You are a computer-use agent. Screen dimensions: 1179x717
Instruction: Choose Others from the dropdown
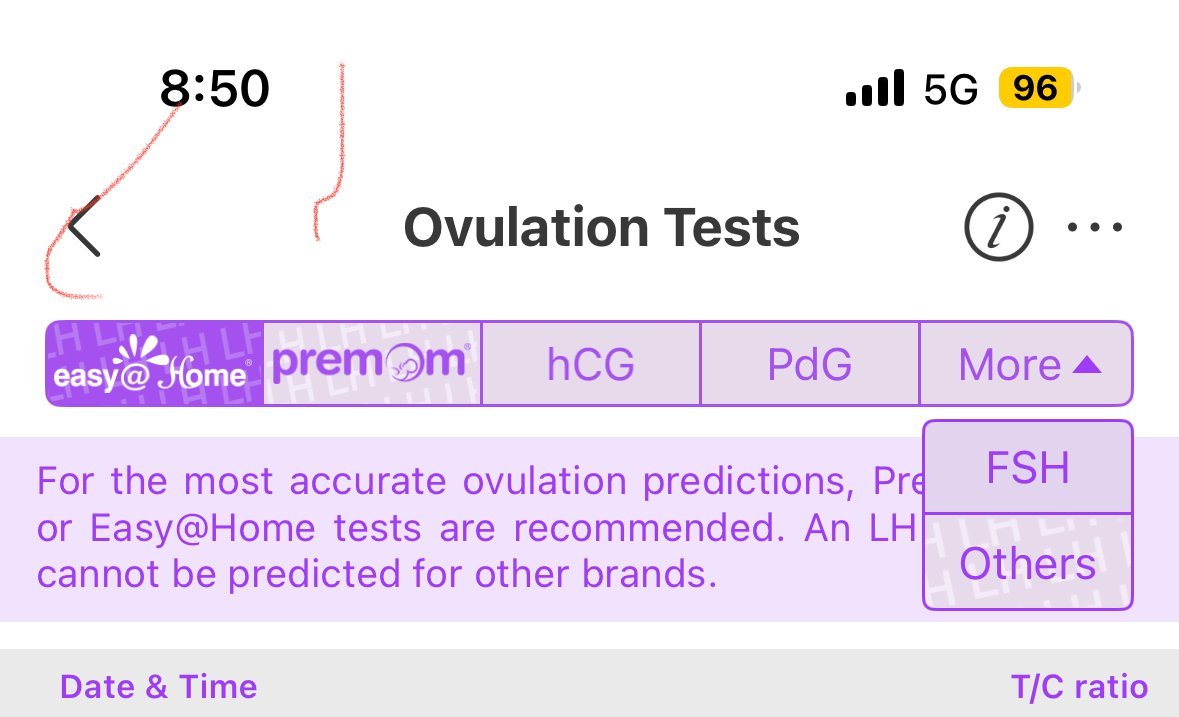click(1028, 563)
